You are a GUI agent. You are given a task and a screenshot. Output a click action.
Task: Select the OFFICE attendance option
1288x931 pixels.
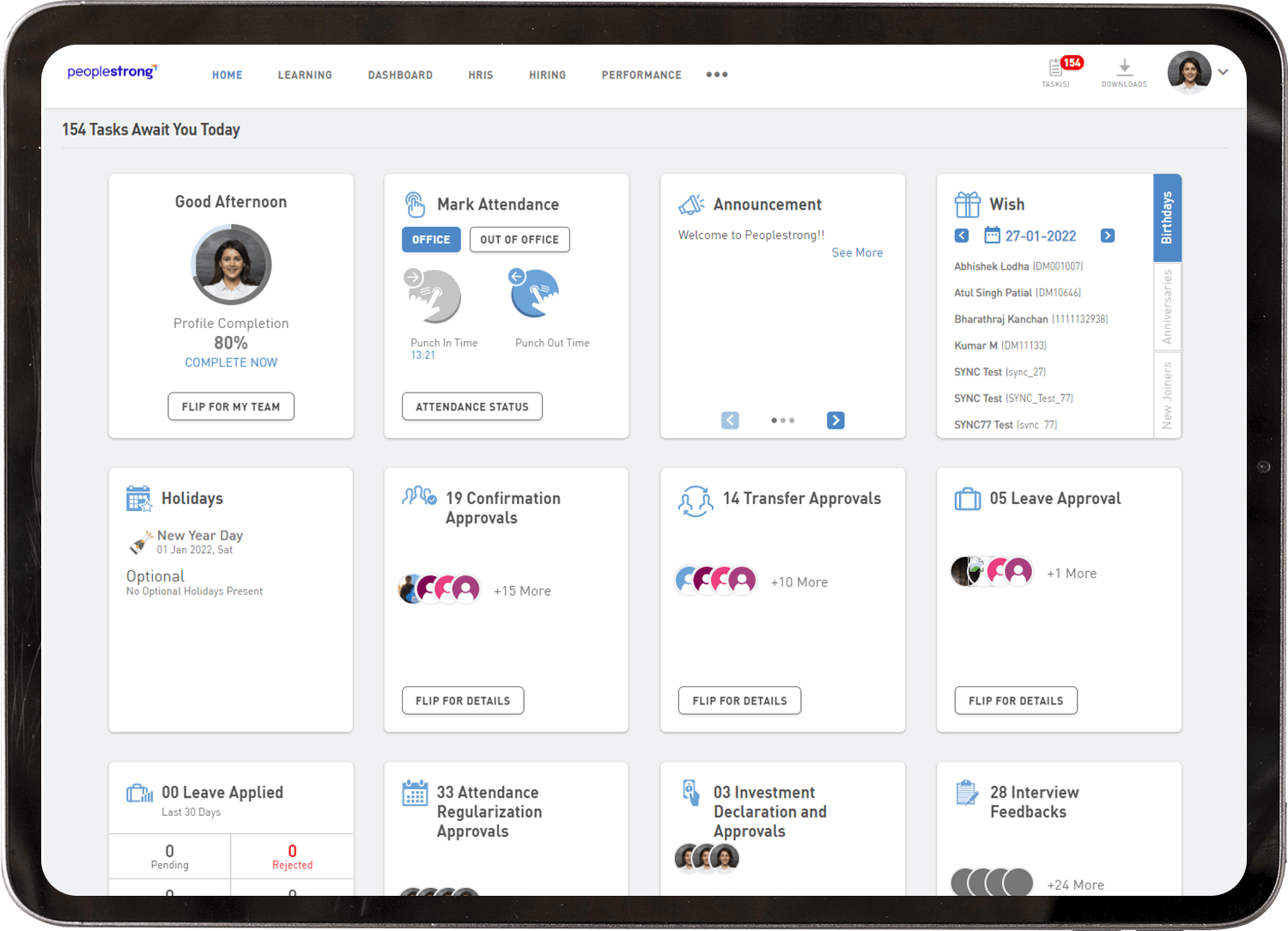click(431, 240)
